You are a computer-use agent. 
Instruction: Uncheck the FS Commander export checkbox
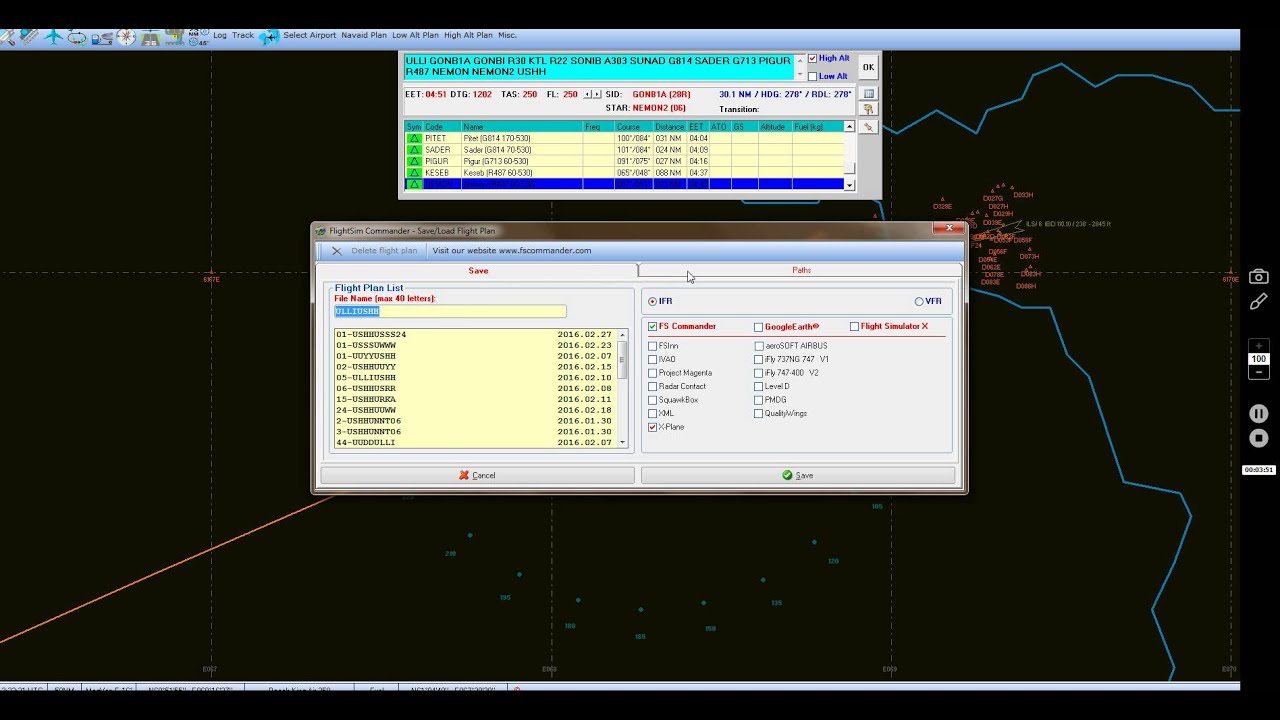point(653,327)
